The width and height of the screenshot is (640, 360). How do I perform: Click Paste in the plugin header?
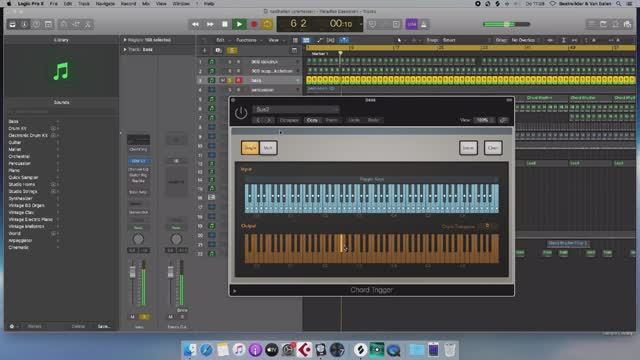click(331, 120)
